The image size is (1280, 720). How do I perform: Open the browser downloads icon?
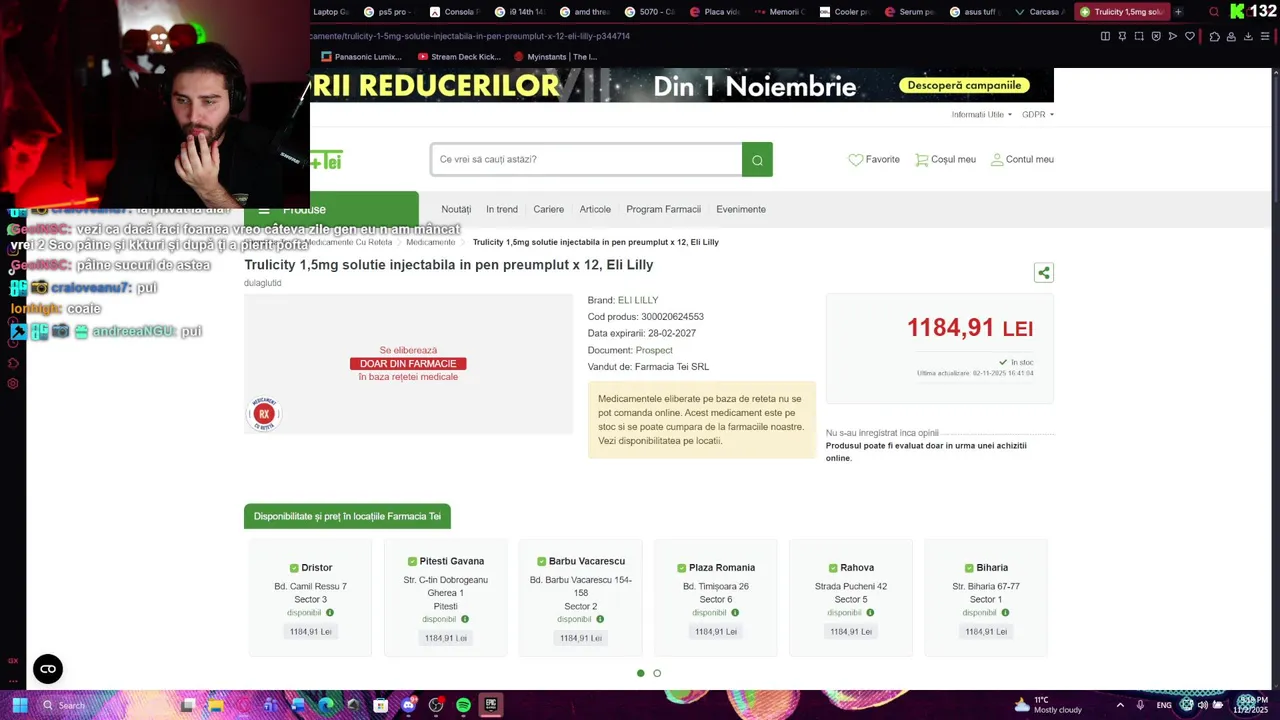[x=1248, y=36]
